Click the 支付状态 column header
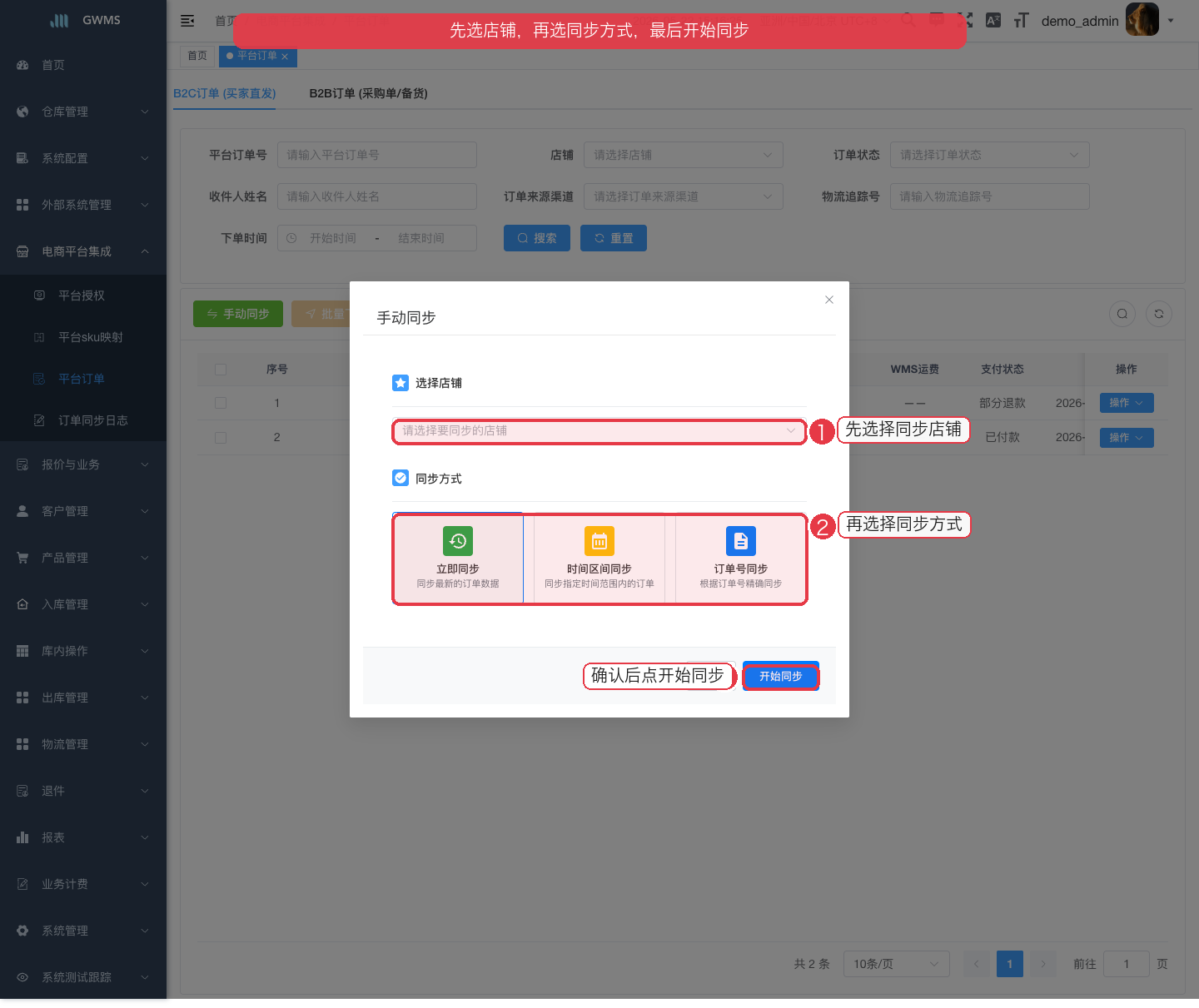The image size is (1199, 1008). coord(1002,370)
